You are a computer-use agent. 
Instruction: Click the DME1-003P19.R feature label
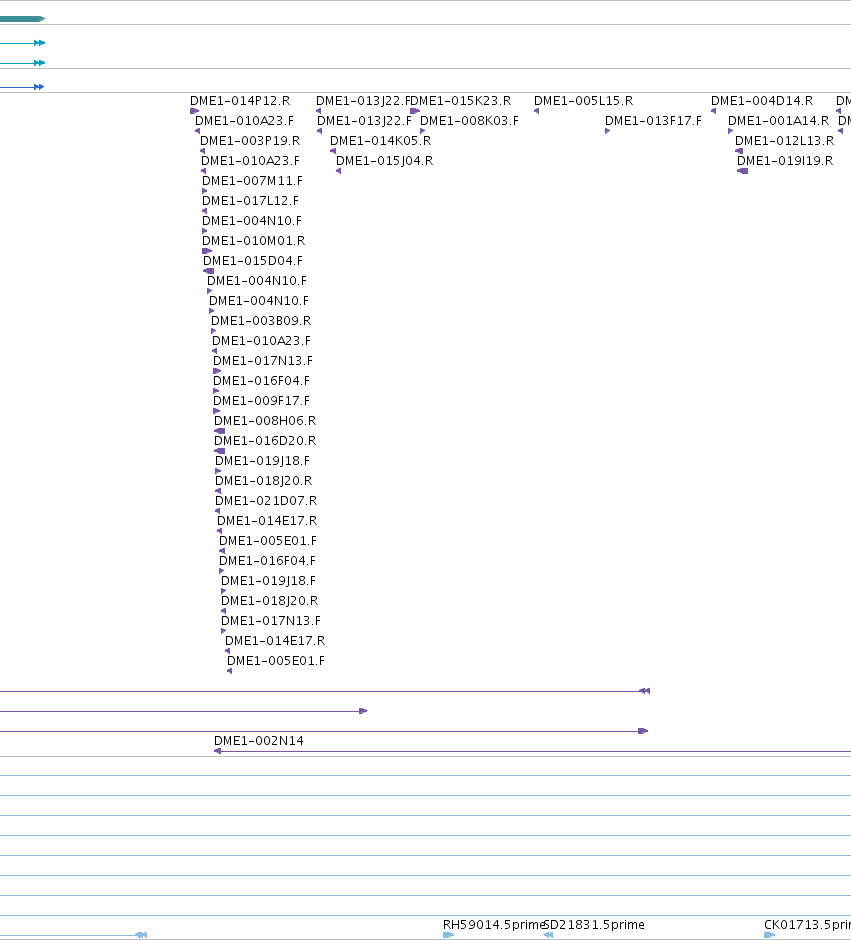[x=250, y=141]
